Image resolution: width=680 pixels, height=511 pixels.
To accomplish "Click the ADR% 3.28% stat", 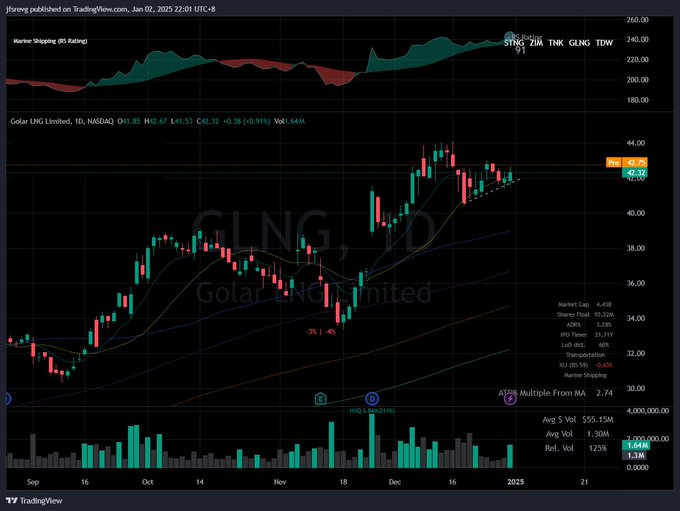I will pos(589,324).
